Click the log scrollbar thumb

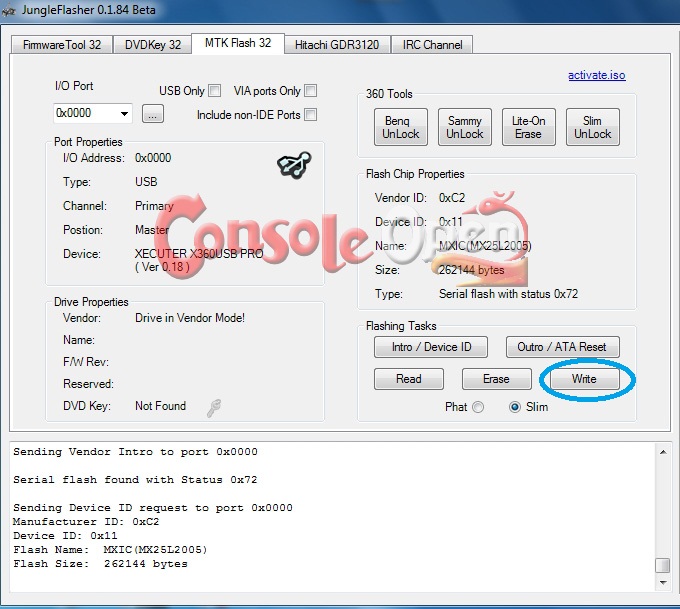point(663,565)
